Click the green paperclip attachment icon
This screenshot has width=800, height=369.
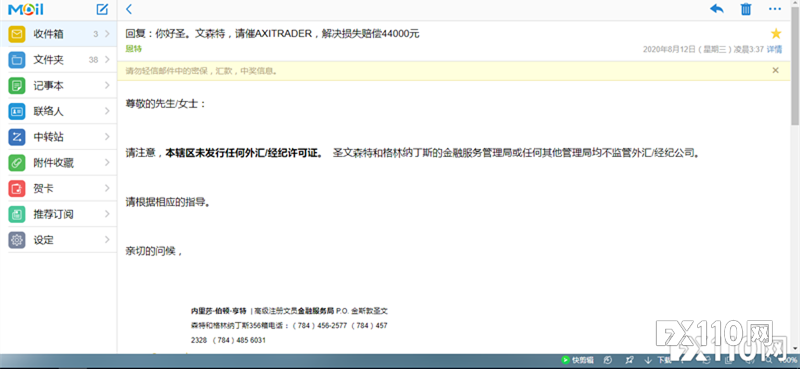17,163
